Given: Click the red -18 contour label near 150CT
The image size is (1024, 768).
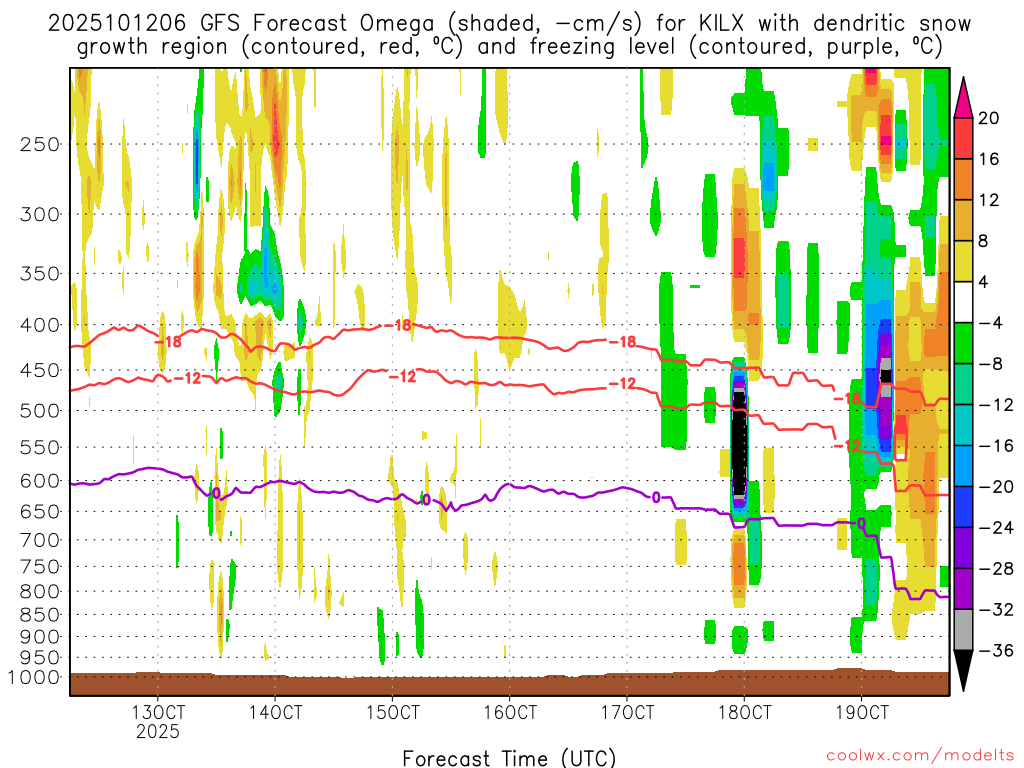Looking at the screenshot, I should pos(399,325).
